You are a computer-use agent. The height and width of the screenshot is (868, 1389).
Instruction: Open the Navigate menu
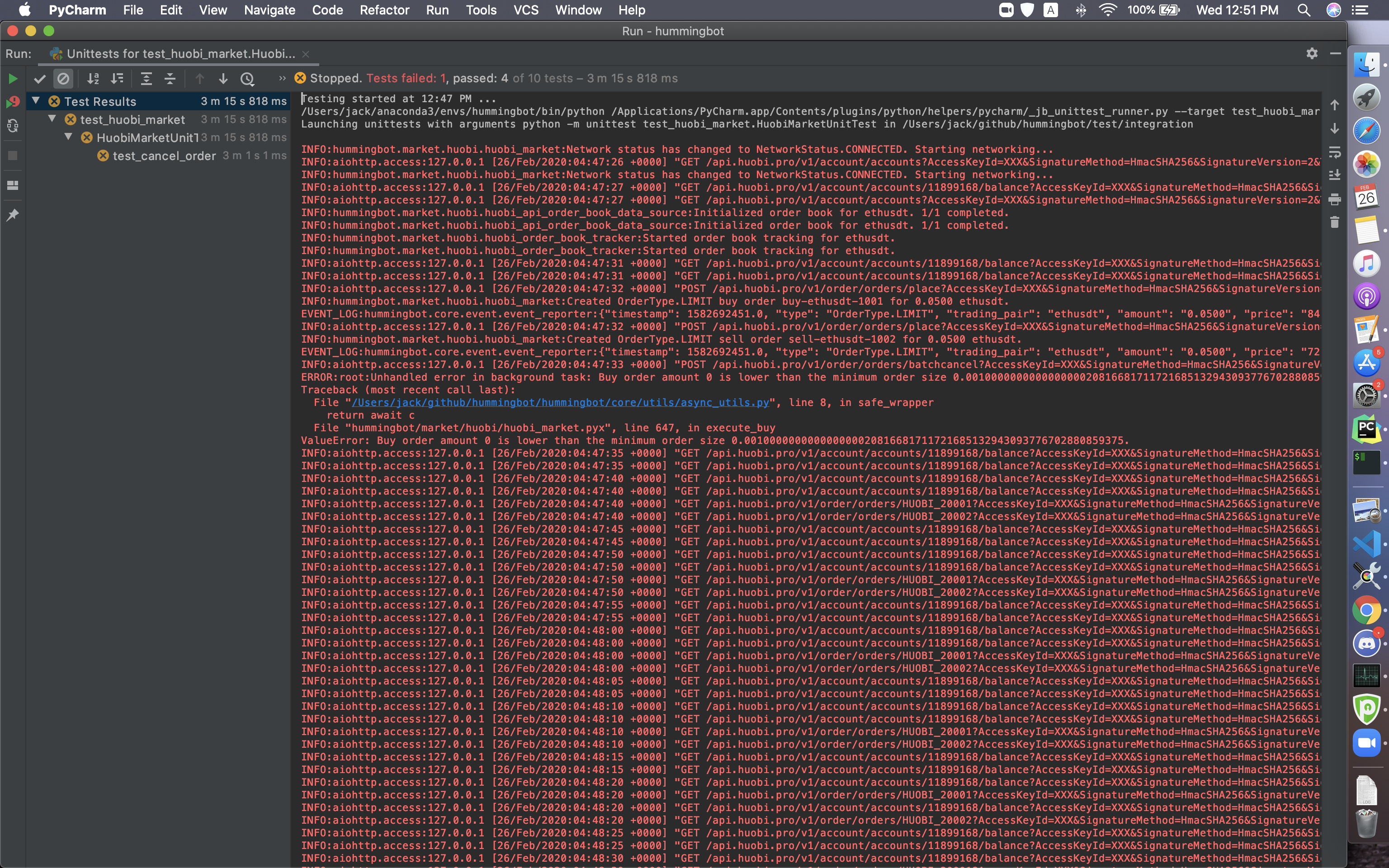(269, 10)
